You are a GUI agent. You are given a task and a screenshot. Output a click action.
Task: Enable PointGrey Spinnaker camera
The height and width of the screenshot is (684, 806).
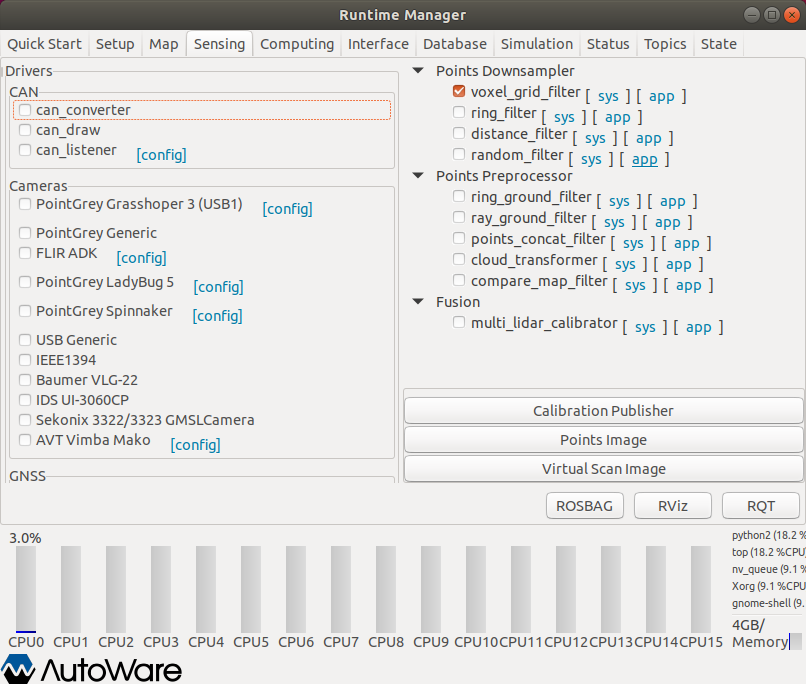[x=25, y=311]
